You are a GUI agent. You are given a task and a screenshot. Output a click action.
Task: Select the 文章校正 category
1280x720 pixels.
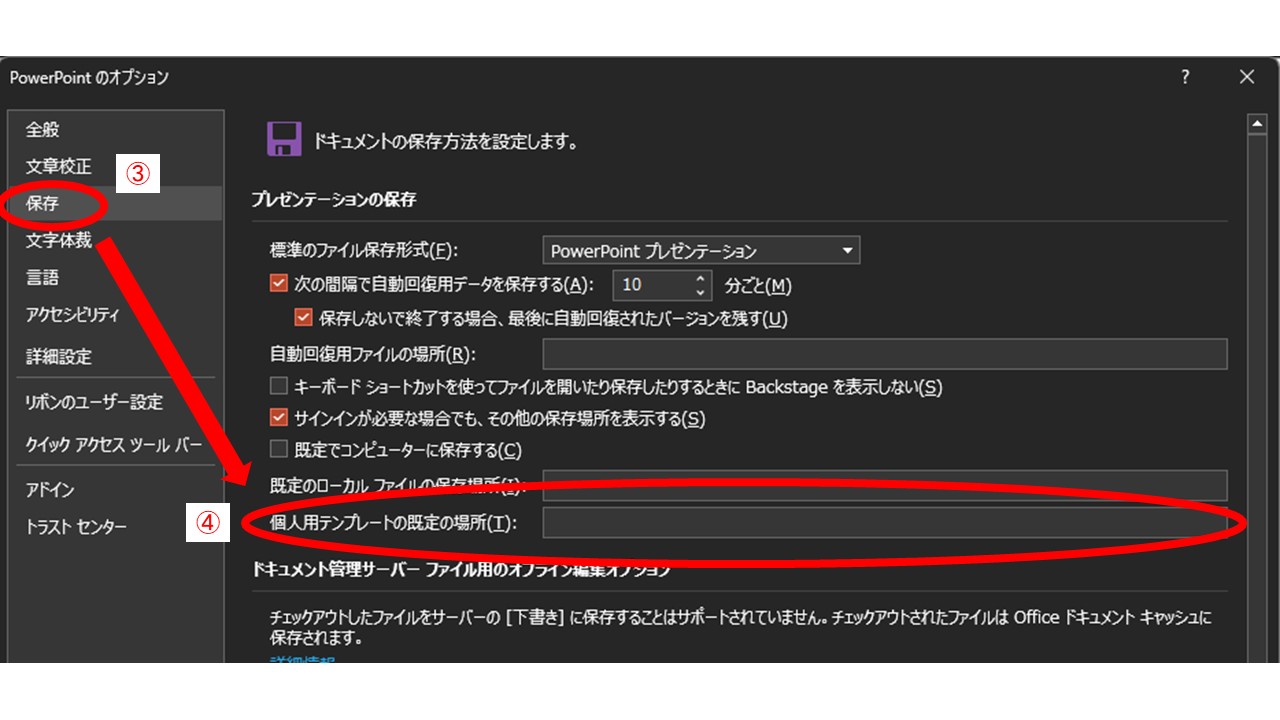coord(58,166)
